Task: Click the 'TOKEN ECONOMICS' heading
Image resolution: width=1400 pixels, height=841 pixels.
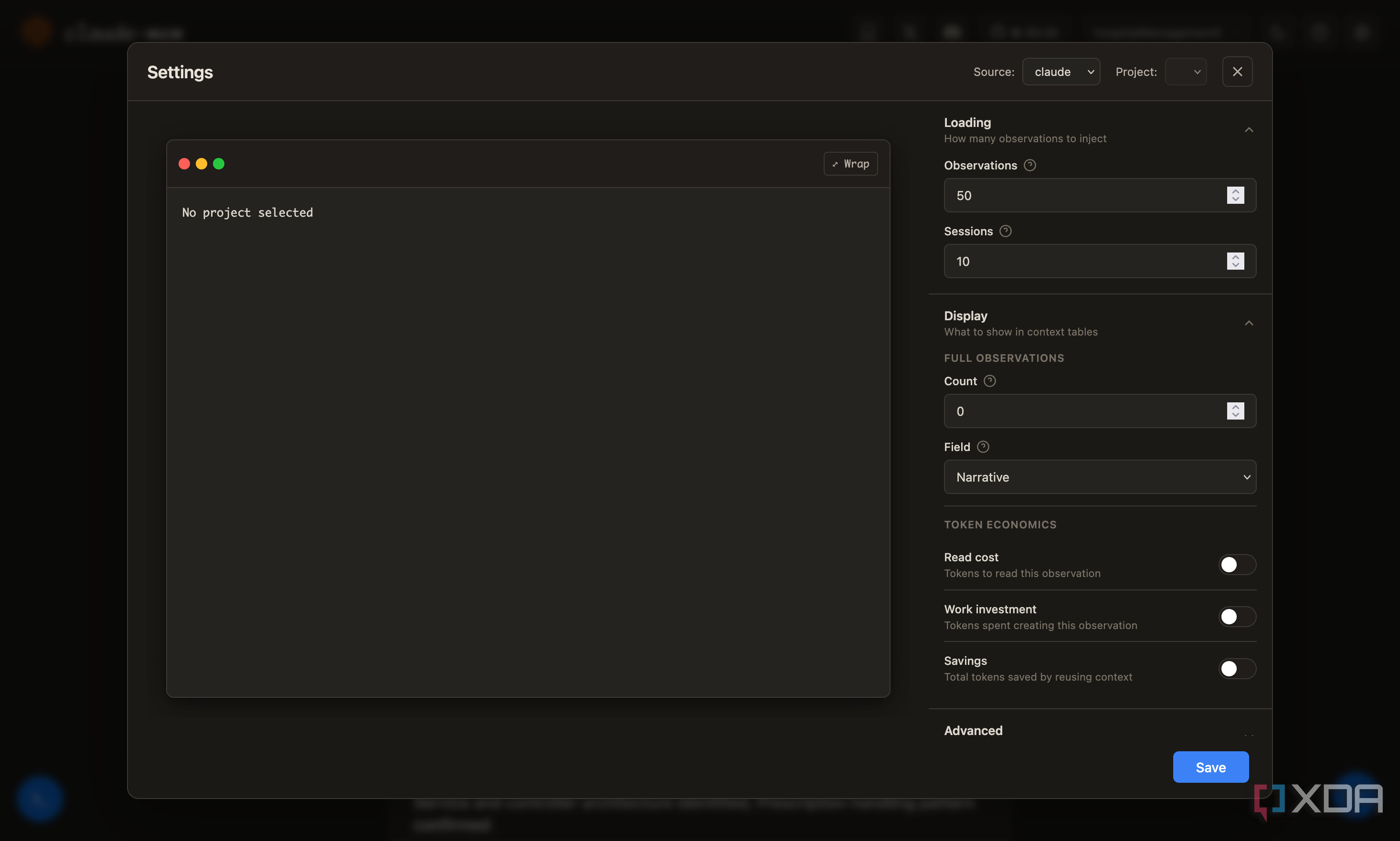Action: coord(1000,524)
